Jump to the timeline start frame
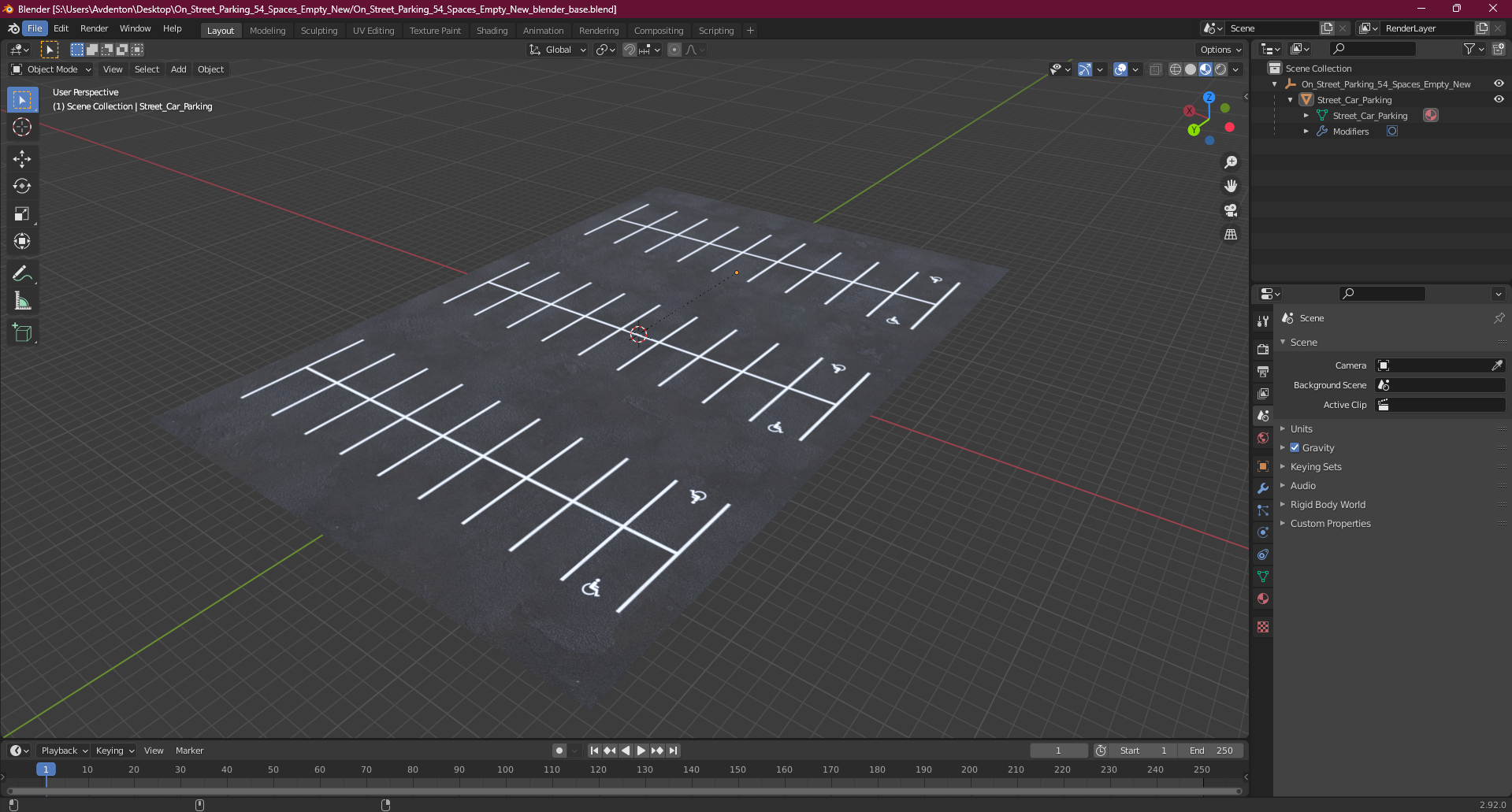The image size is (1512, 812). [x=594, y=751]
